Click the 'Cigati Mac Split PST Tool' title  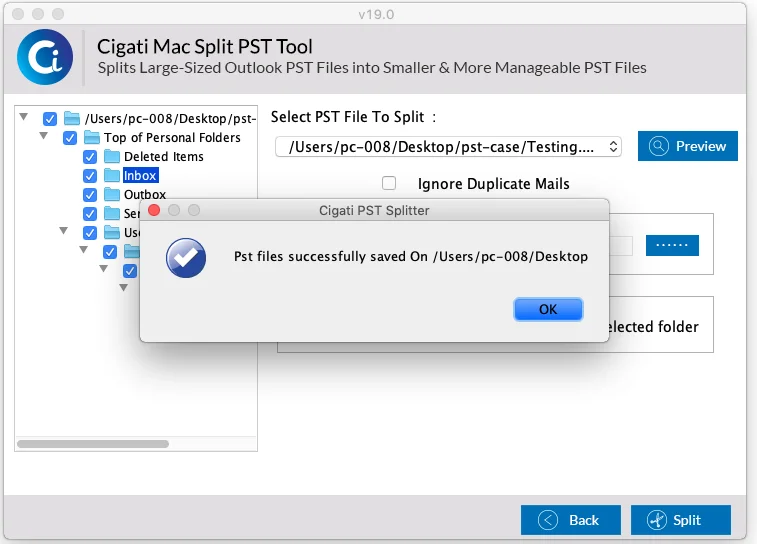[205, 47]
